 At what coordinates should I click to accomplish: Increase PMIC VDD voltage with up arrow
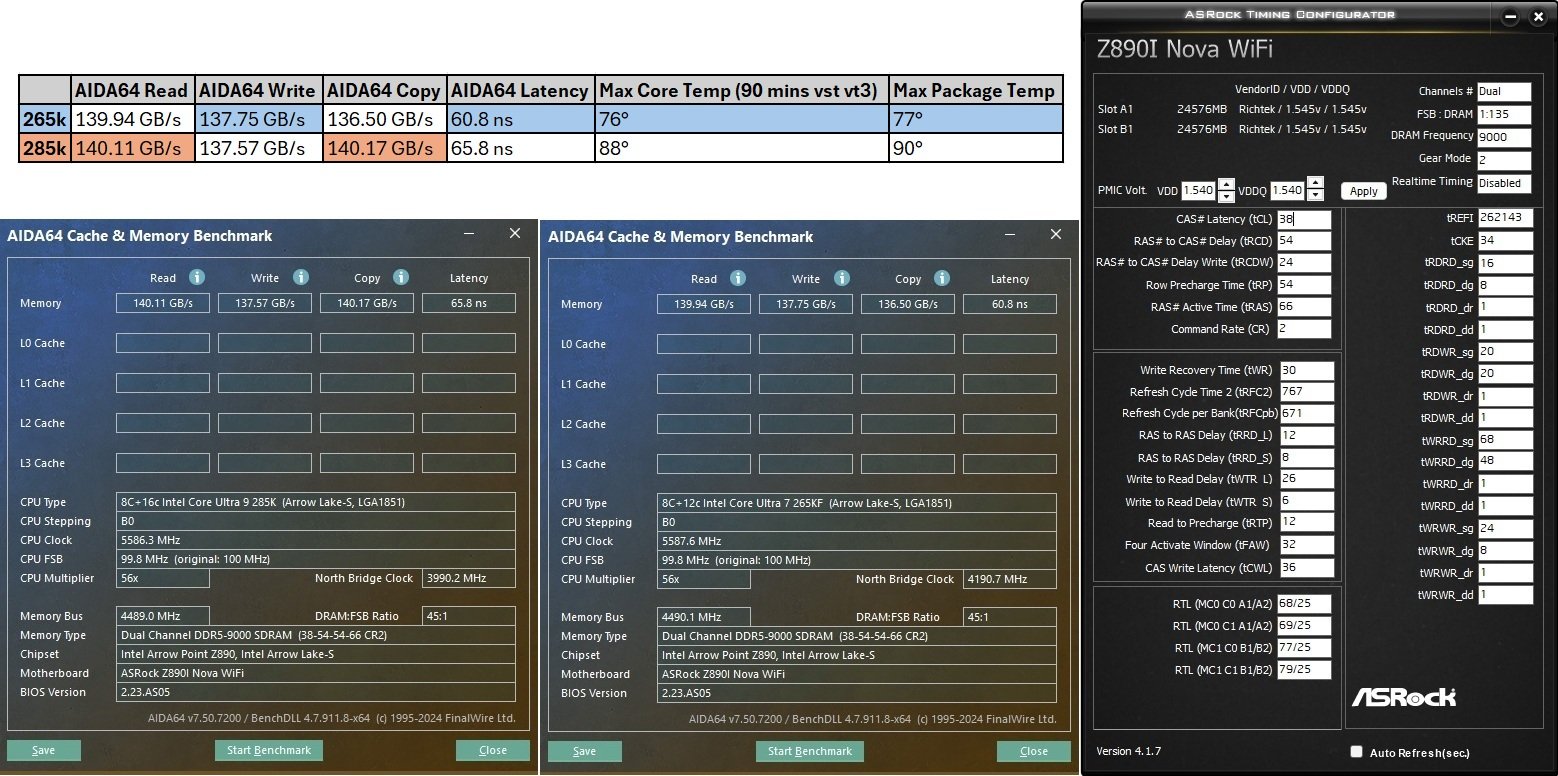(1227, 184)
